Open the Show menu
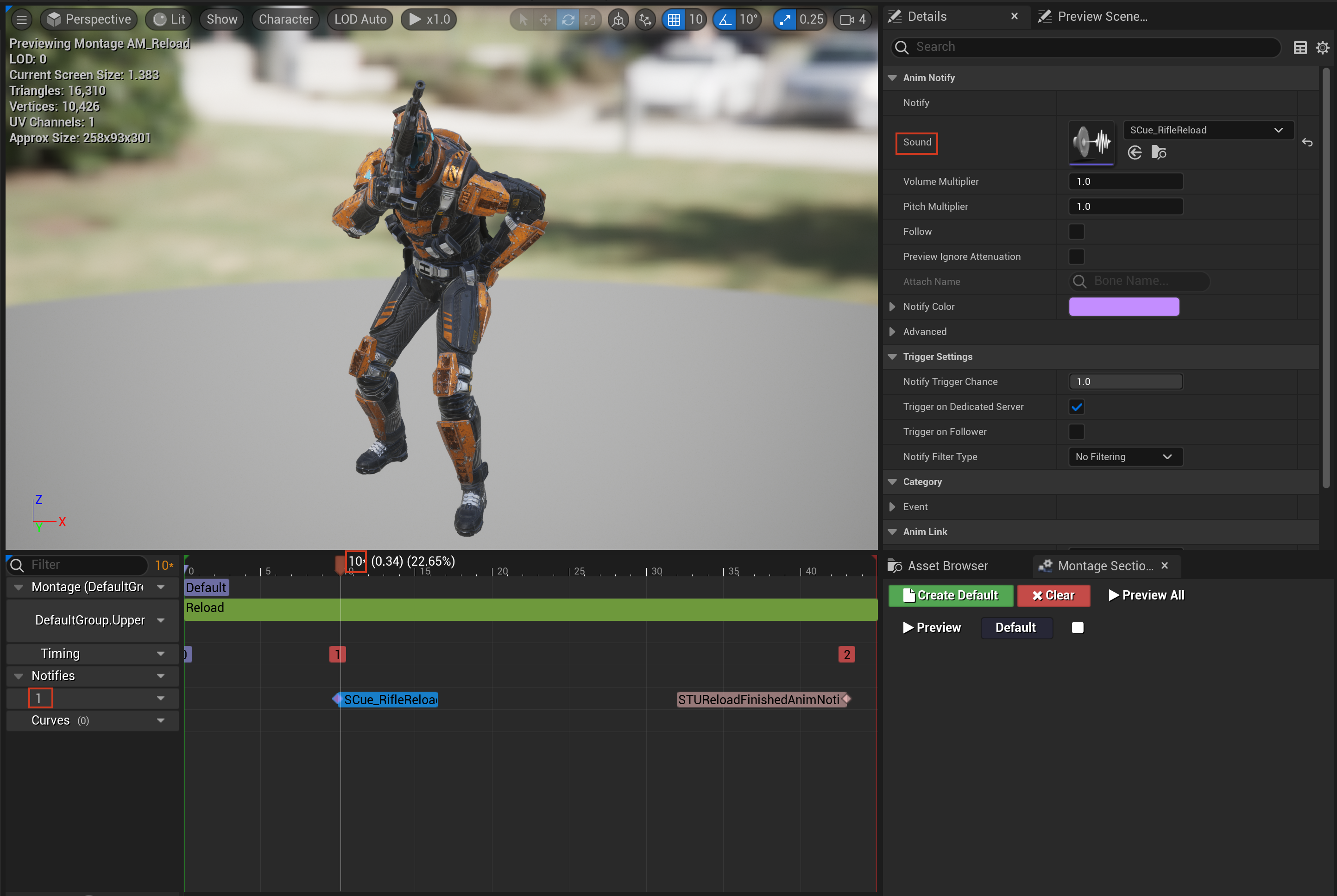The height and width of the screenshot is (896, 1337). click(x=222, y=19)
